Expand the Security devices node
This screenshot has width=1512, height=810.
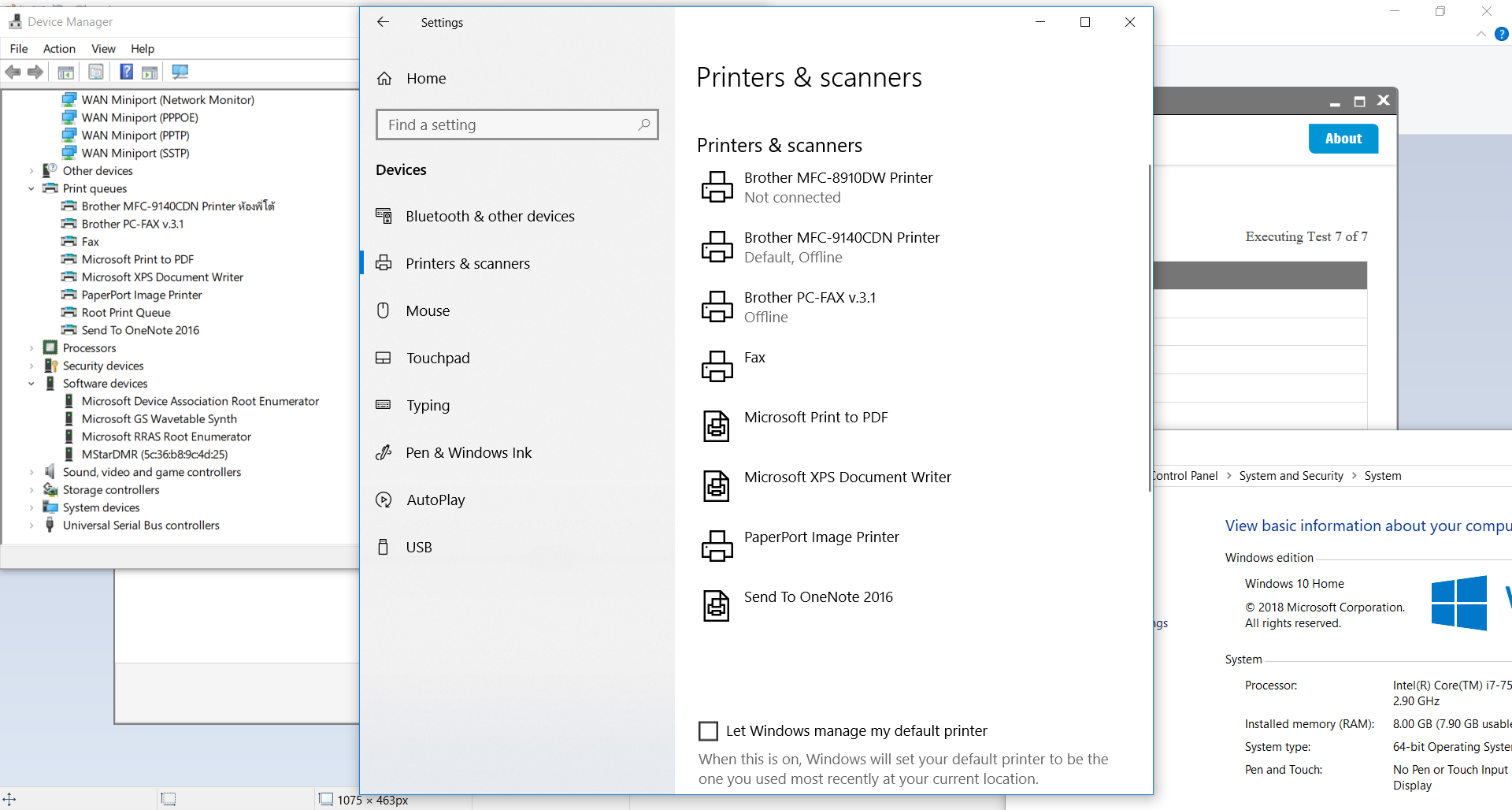pyautogui.click(x=31, y=366)
